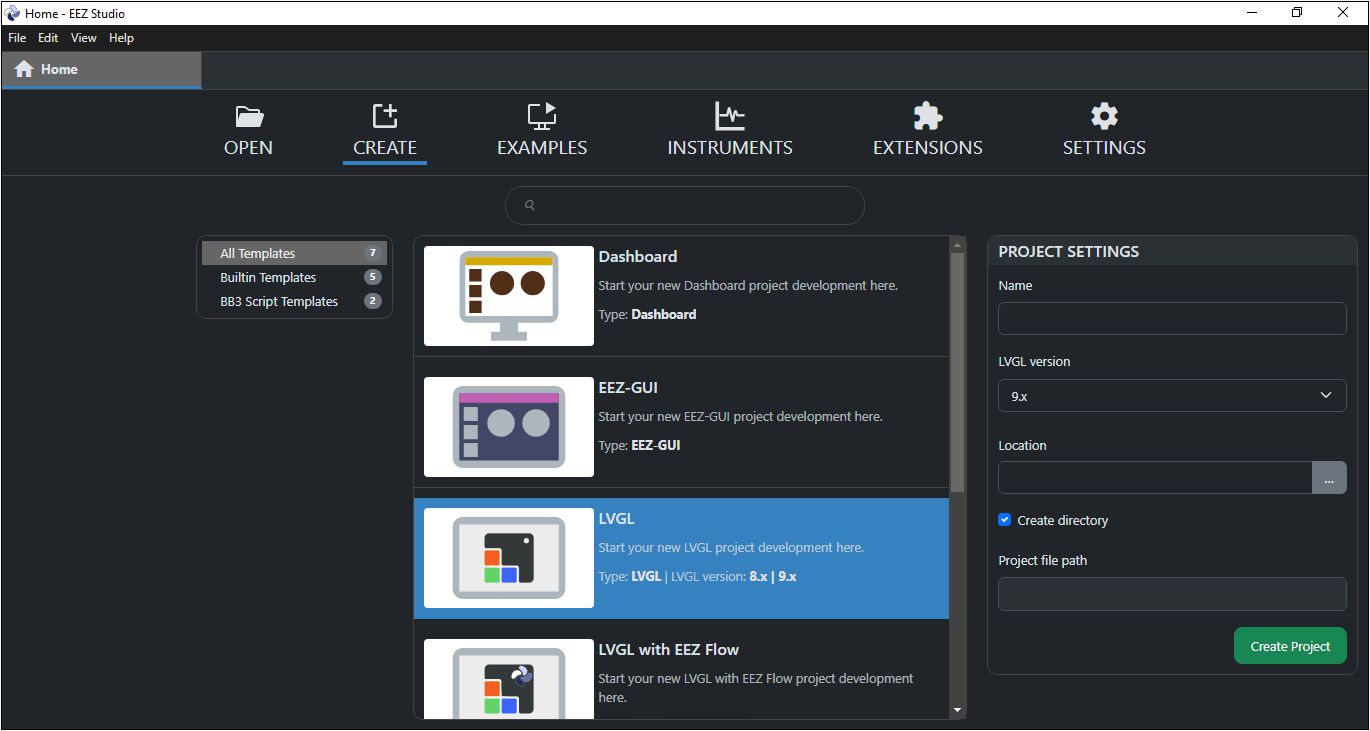Click the template list scroll up arrow
Image resolution: width=1370 pixels, height=731 pixels.
[957, 245]
